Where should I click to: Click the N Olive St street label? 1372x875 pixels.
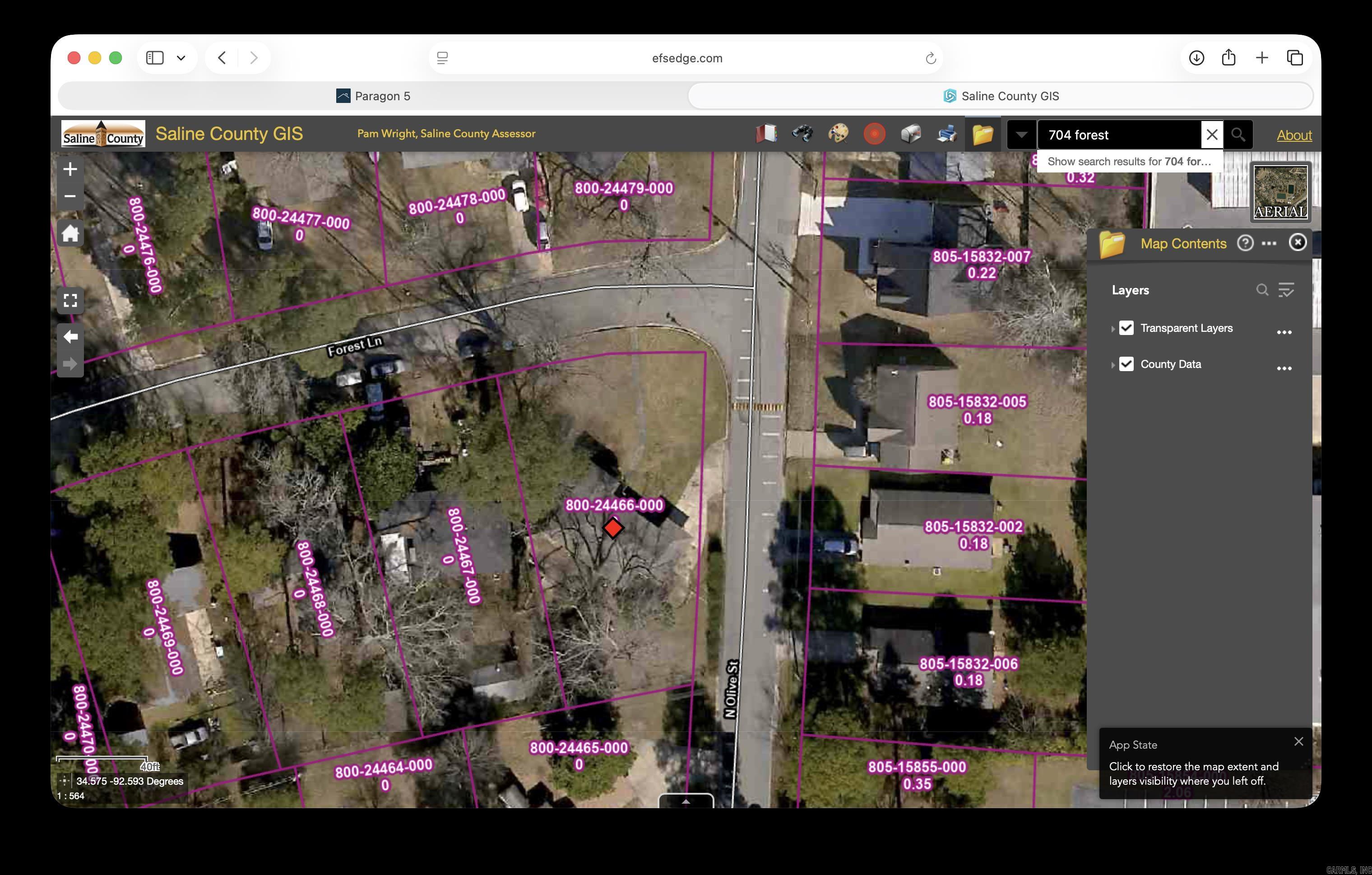click(x=732, y=689)
